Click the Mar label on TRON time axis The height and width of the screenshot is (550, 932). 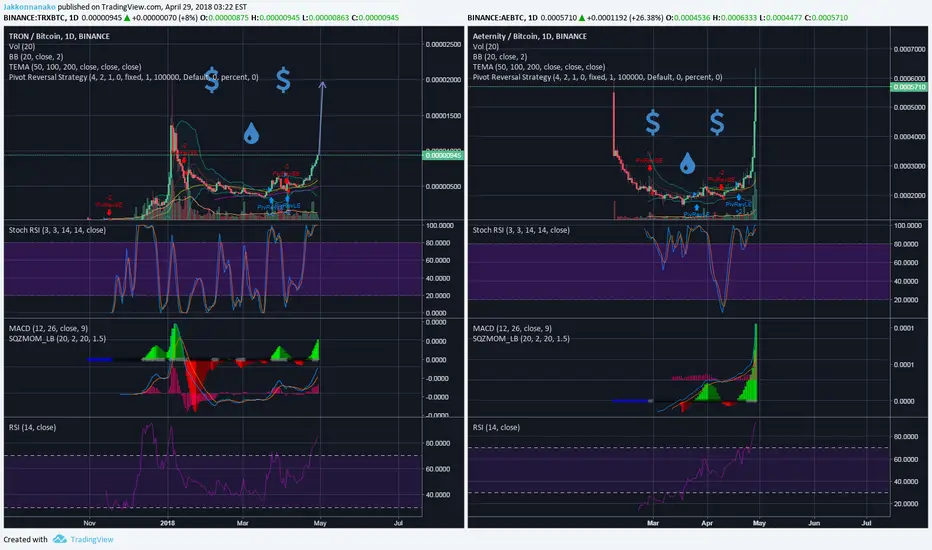[x=243, y=523]
